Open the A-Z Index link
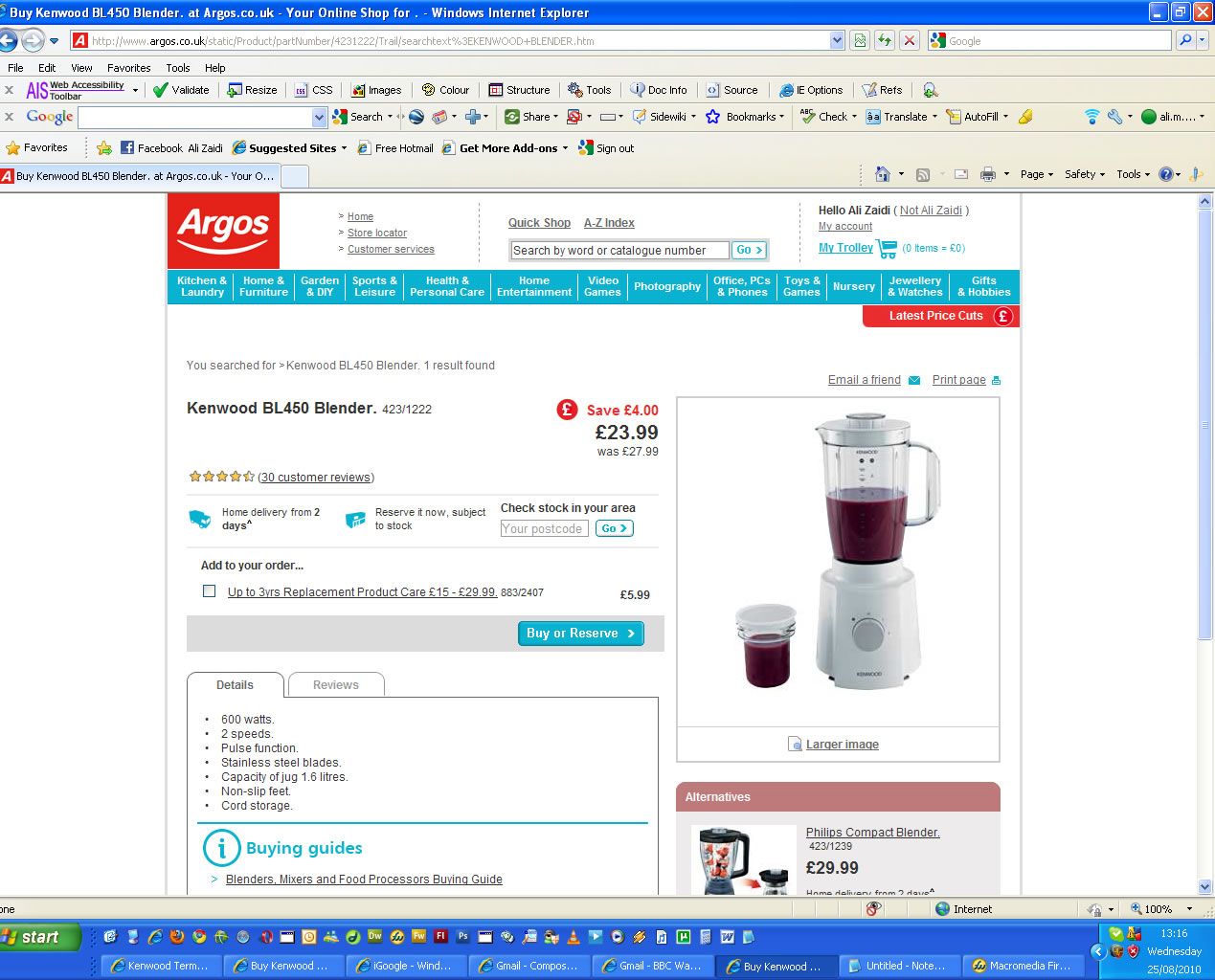The width and height of the screenshot is (1215, 980). coord(609,223)
